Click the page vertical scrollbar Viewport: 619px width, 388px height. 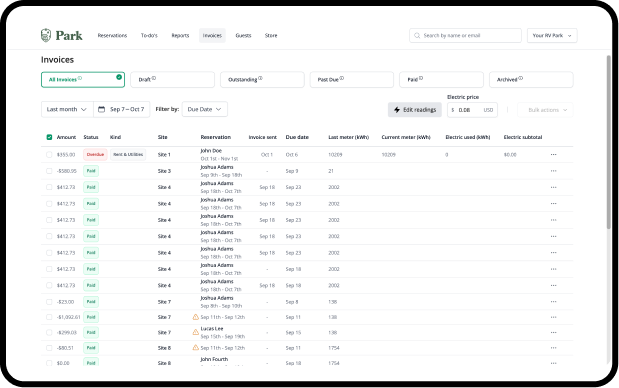[x=608, y=142]
